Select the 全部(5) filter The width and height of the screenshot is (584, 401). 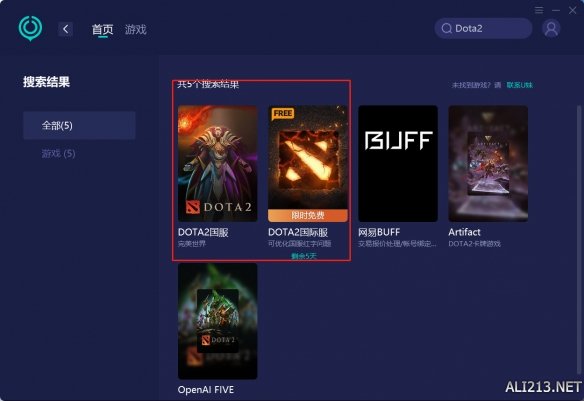79,125
